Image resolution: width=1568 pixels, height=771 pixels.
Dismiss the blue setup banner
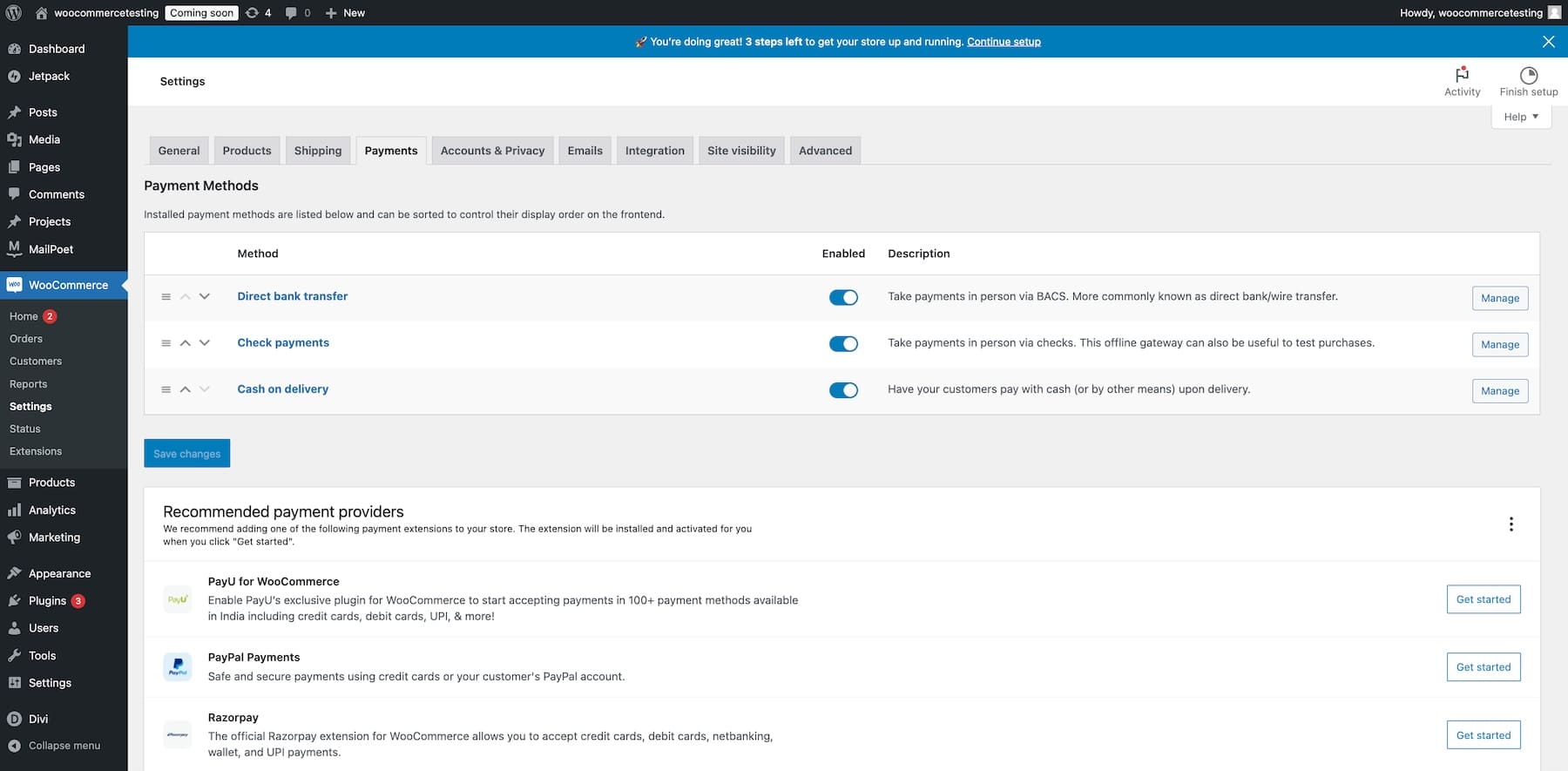1548,42
